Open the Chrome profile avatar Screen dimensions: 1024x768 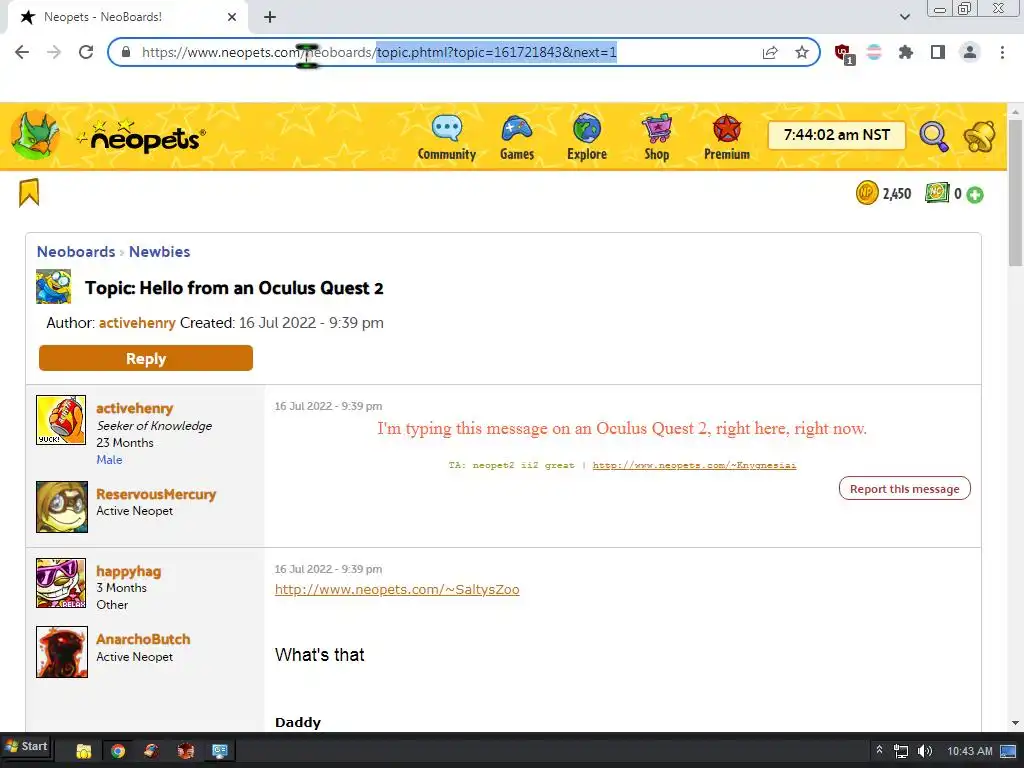tap(970, 52)
